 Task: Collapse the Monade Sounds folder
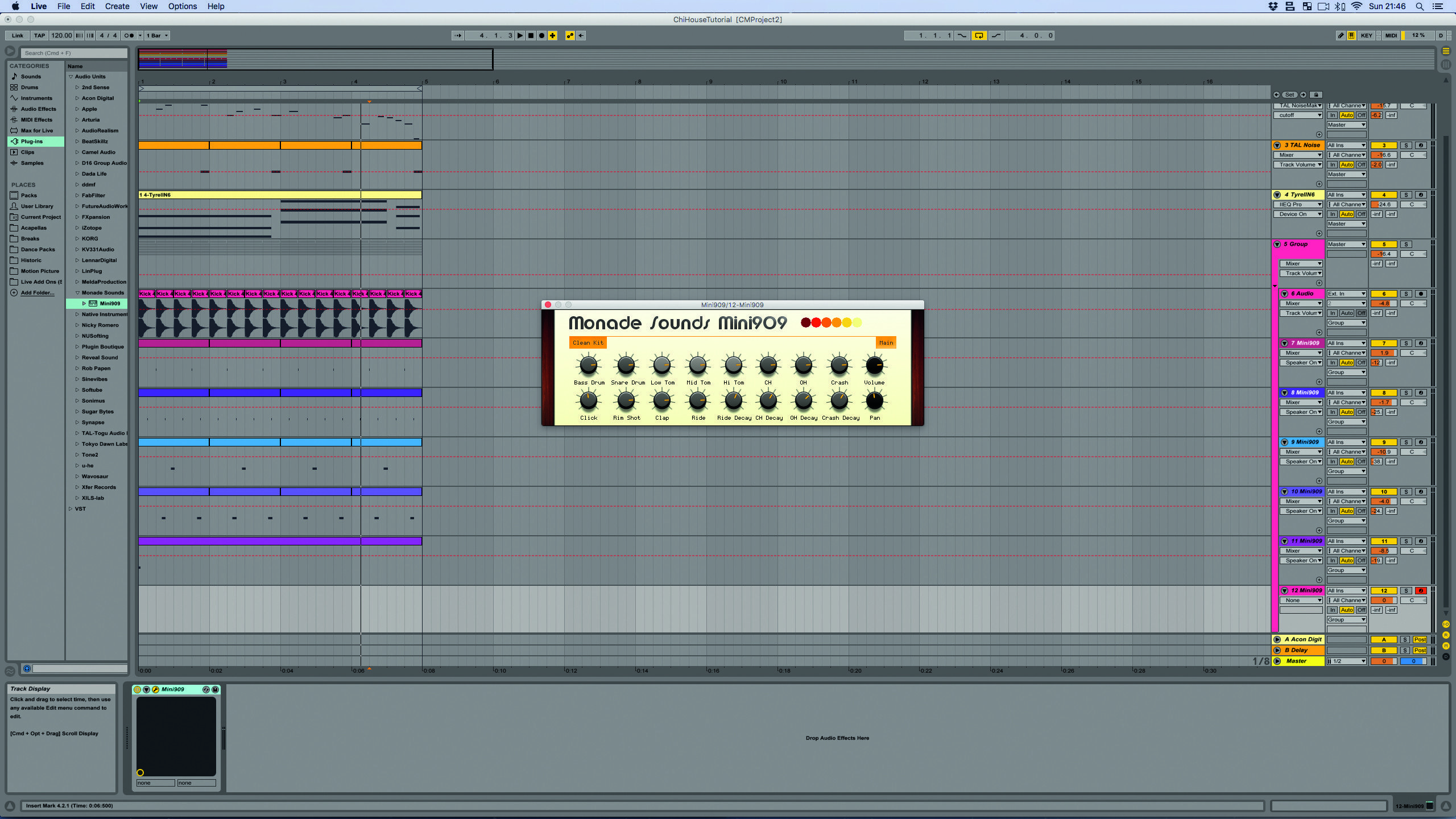(x=77, y=292)
